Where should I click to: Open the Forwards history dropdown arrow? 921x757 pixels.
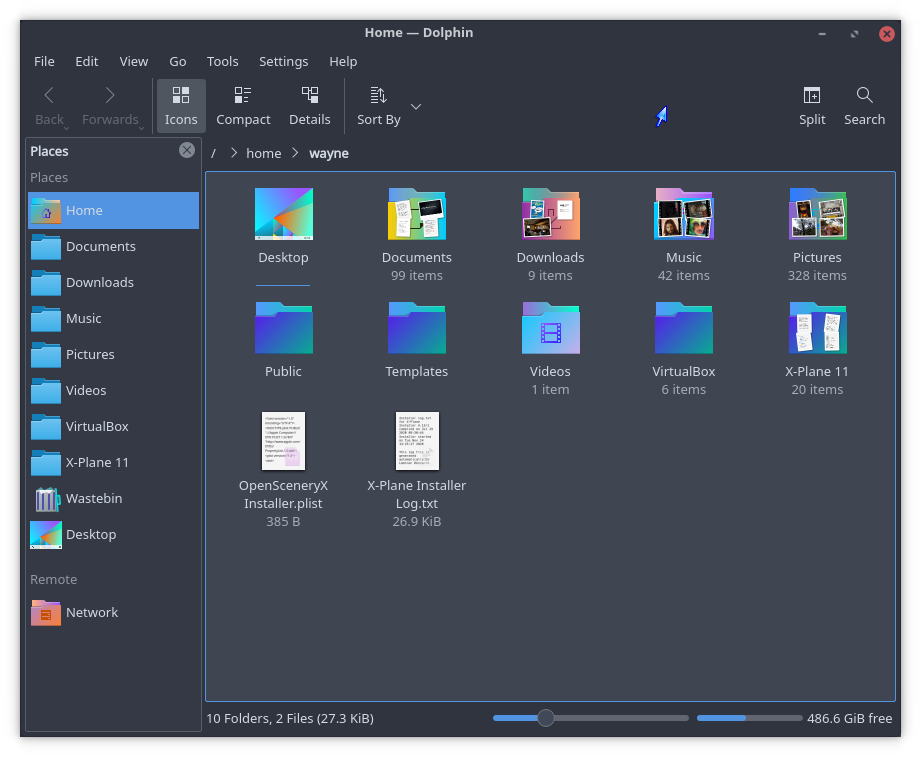[142, 127]
